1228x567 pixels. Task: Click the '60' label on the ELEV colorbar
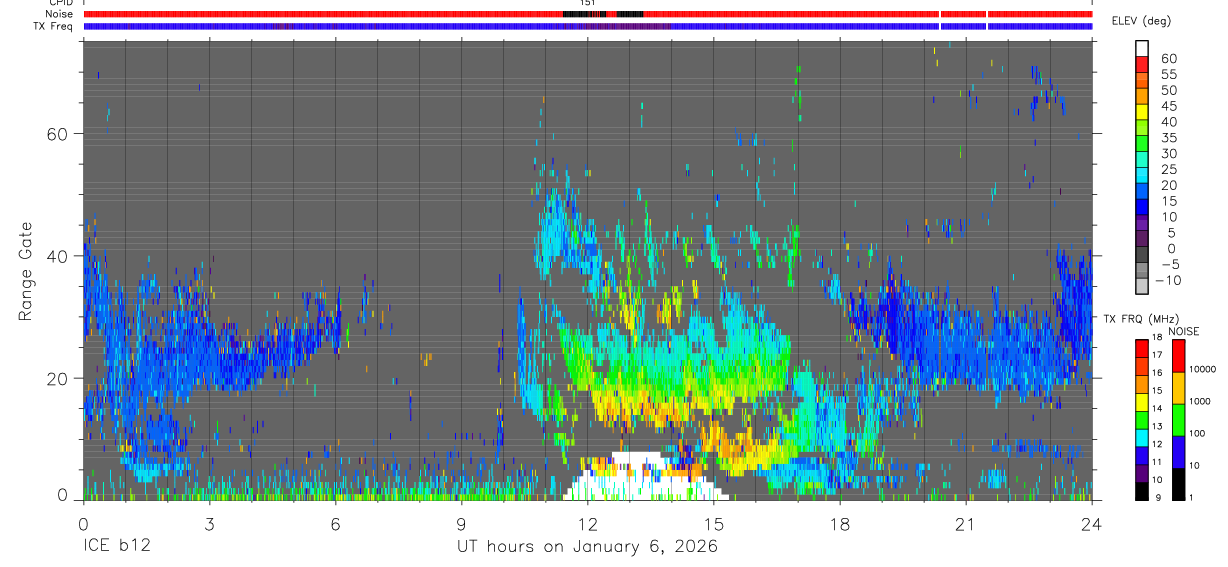pyautogui.click(x=1167, y=58)
